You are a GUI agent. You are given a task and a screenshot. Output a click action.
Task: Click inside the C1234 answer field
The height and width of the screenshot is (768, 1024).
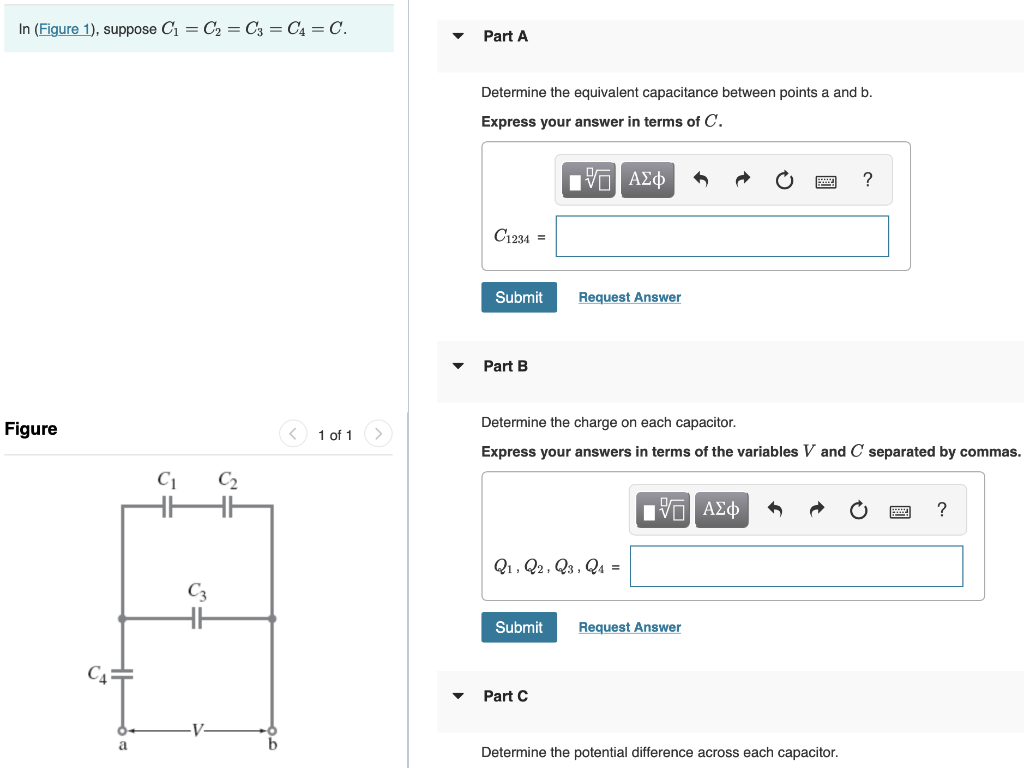click(x=722, y=236)
